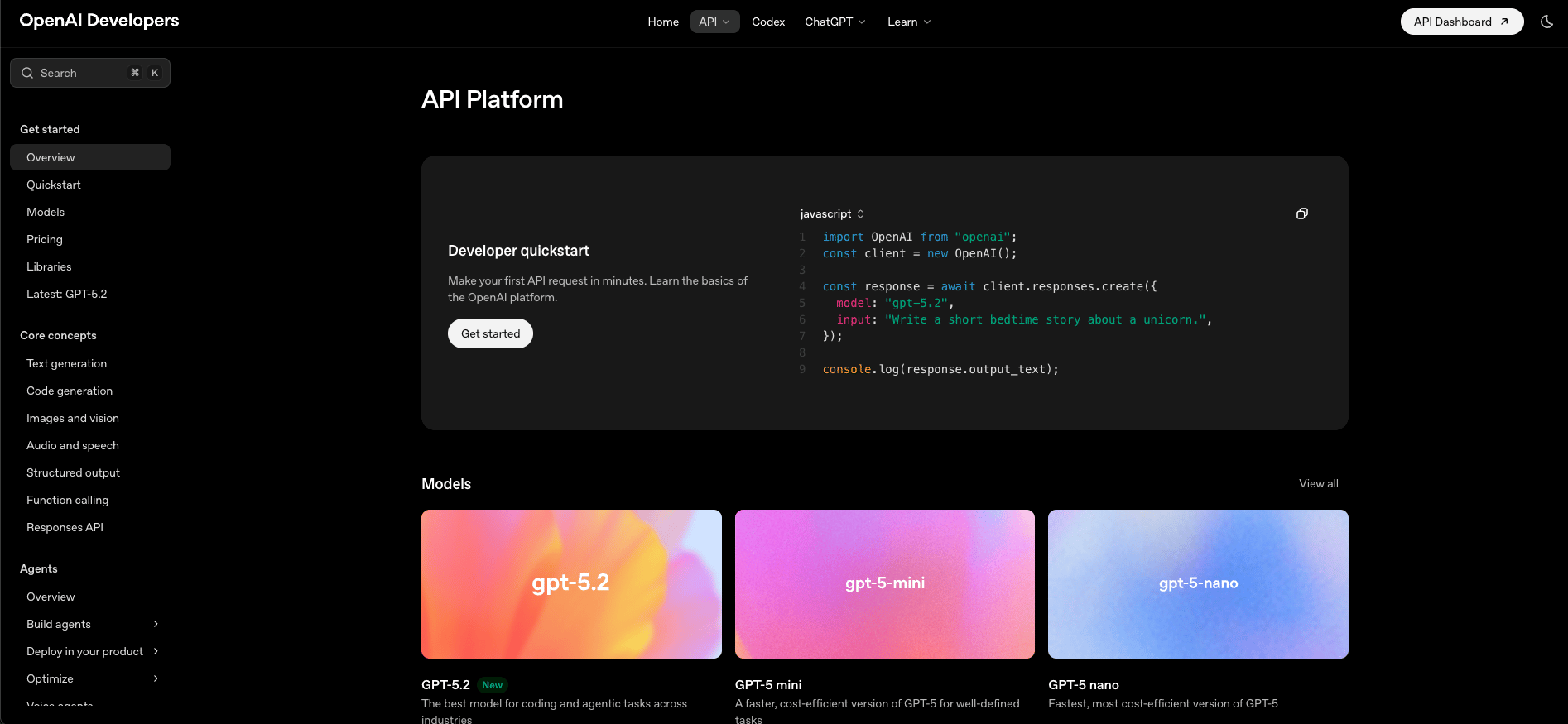Copy the code sample with the copy icon
The height and width of the screenshot is (724, 1568).
1302,213
